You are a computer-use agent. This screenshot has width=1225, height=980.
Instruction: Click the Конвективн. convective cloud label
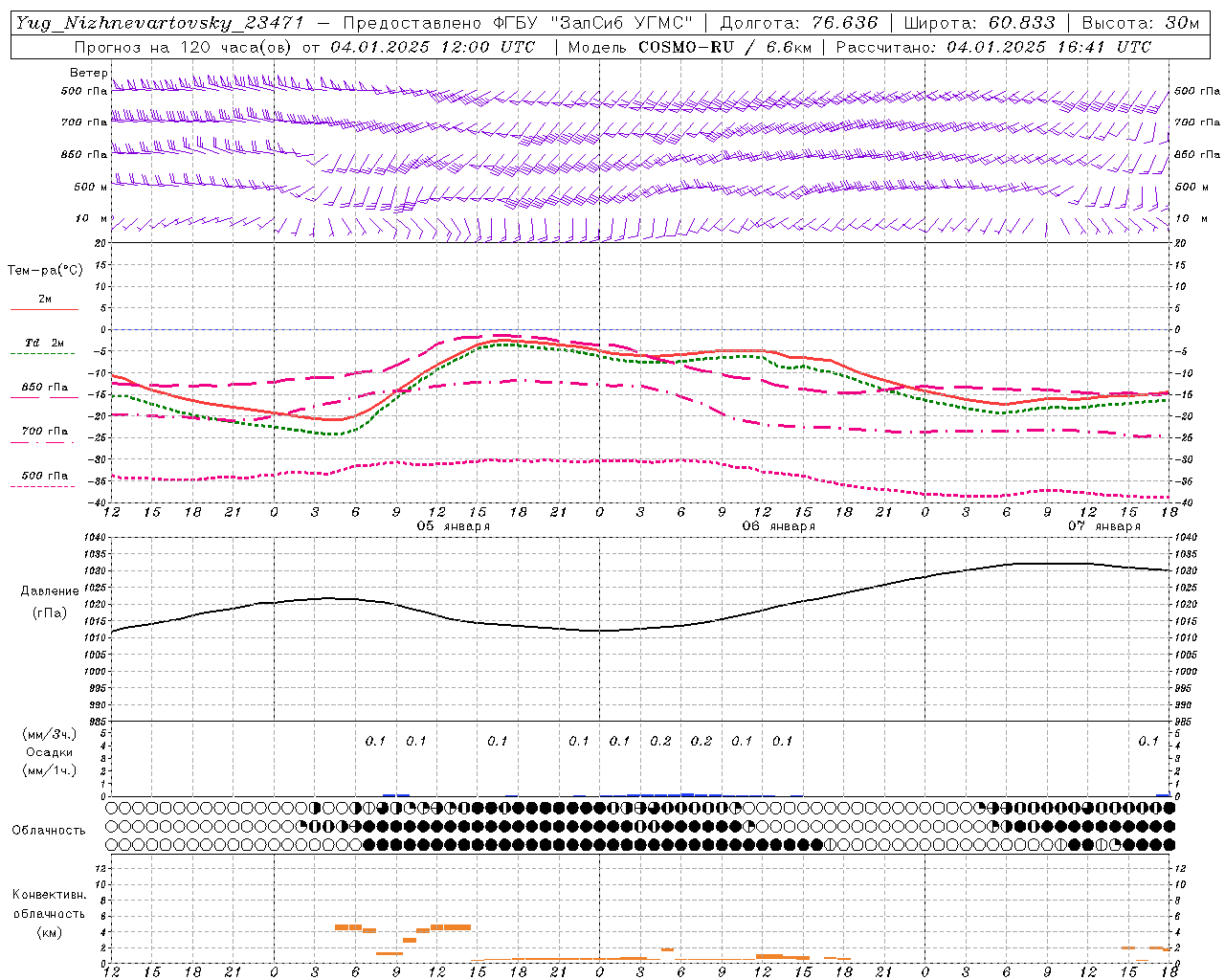[x=50, y=895]
